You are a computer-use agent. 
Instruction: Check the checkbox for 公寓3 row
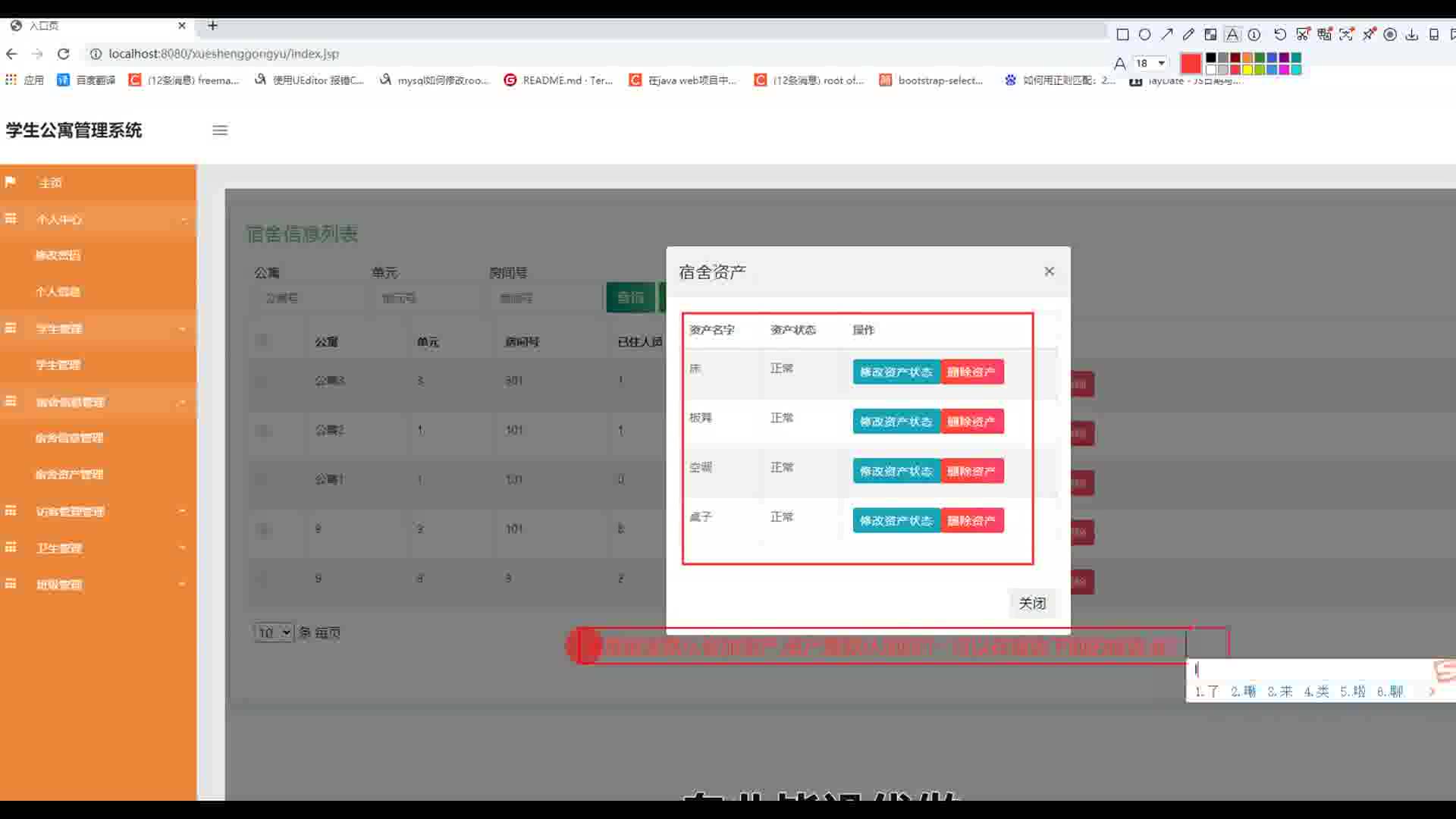click(262, 381)
